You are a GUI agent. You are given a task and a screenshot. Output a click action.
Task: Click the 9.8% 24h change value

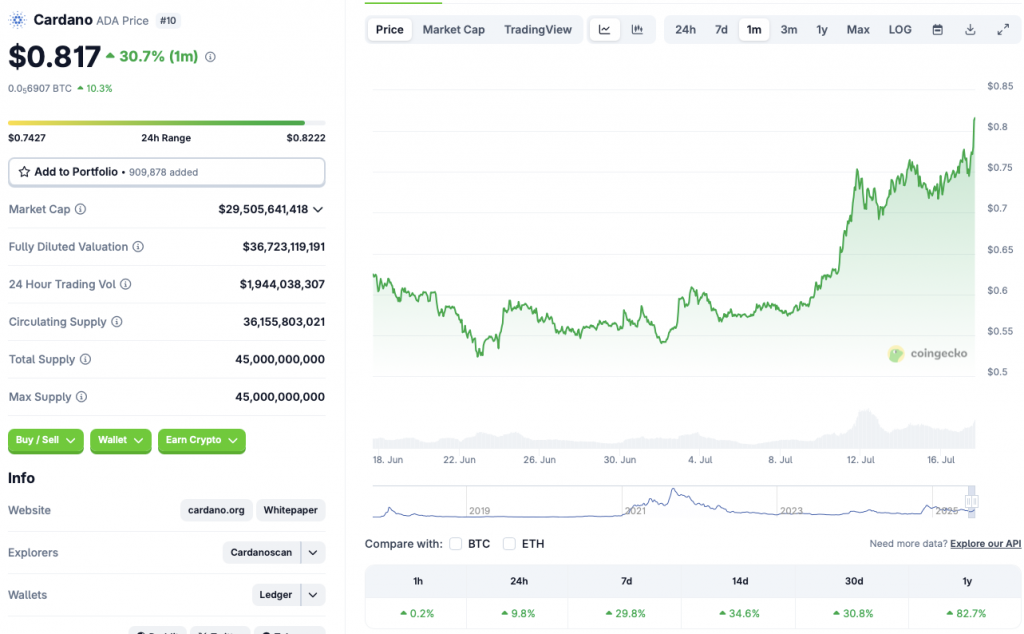click(519, 613)
